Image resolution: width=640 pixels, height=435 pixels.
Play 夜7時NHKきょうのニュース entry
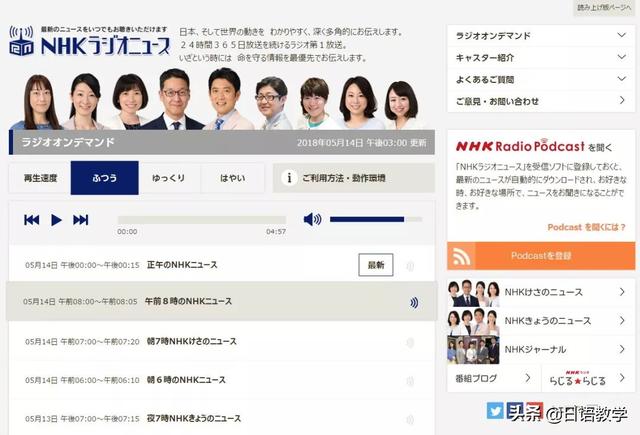point(221,418)
